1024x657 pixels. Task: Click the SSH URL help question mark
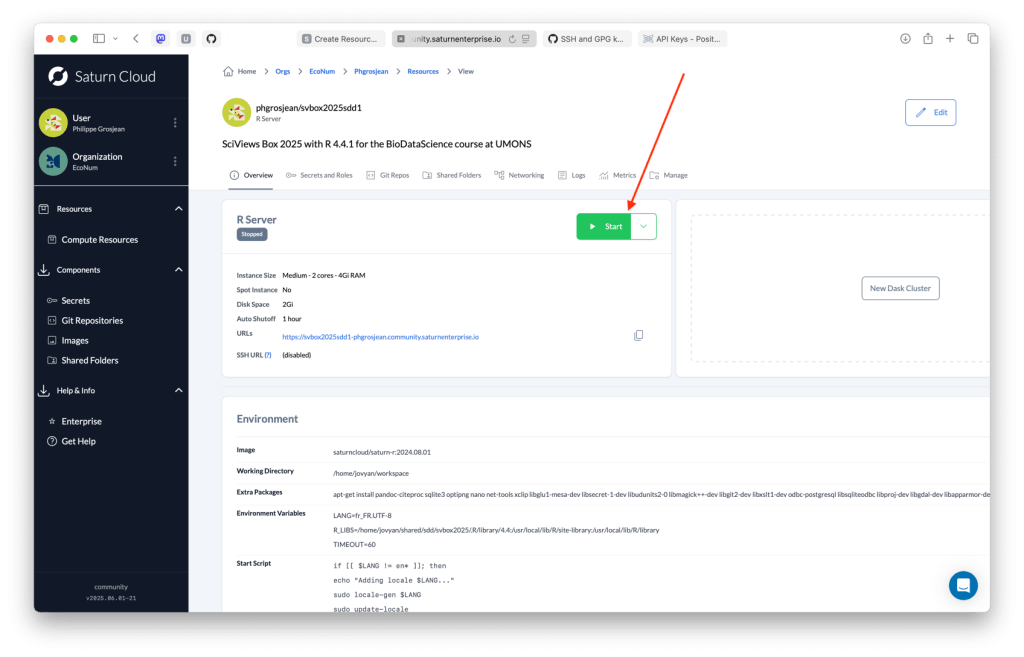pos(268,355)
